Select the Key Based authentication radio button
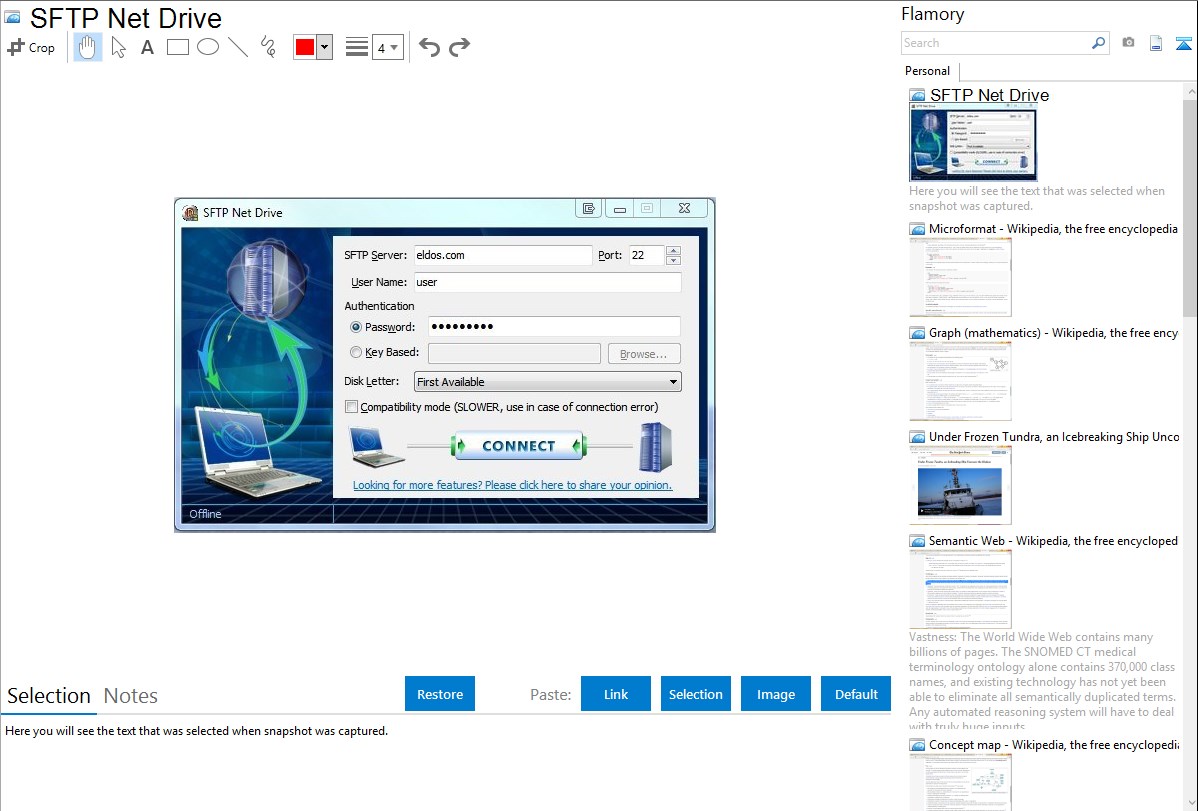This screenshot has height=811, width=1198. tap(356, 352)
